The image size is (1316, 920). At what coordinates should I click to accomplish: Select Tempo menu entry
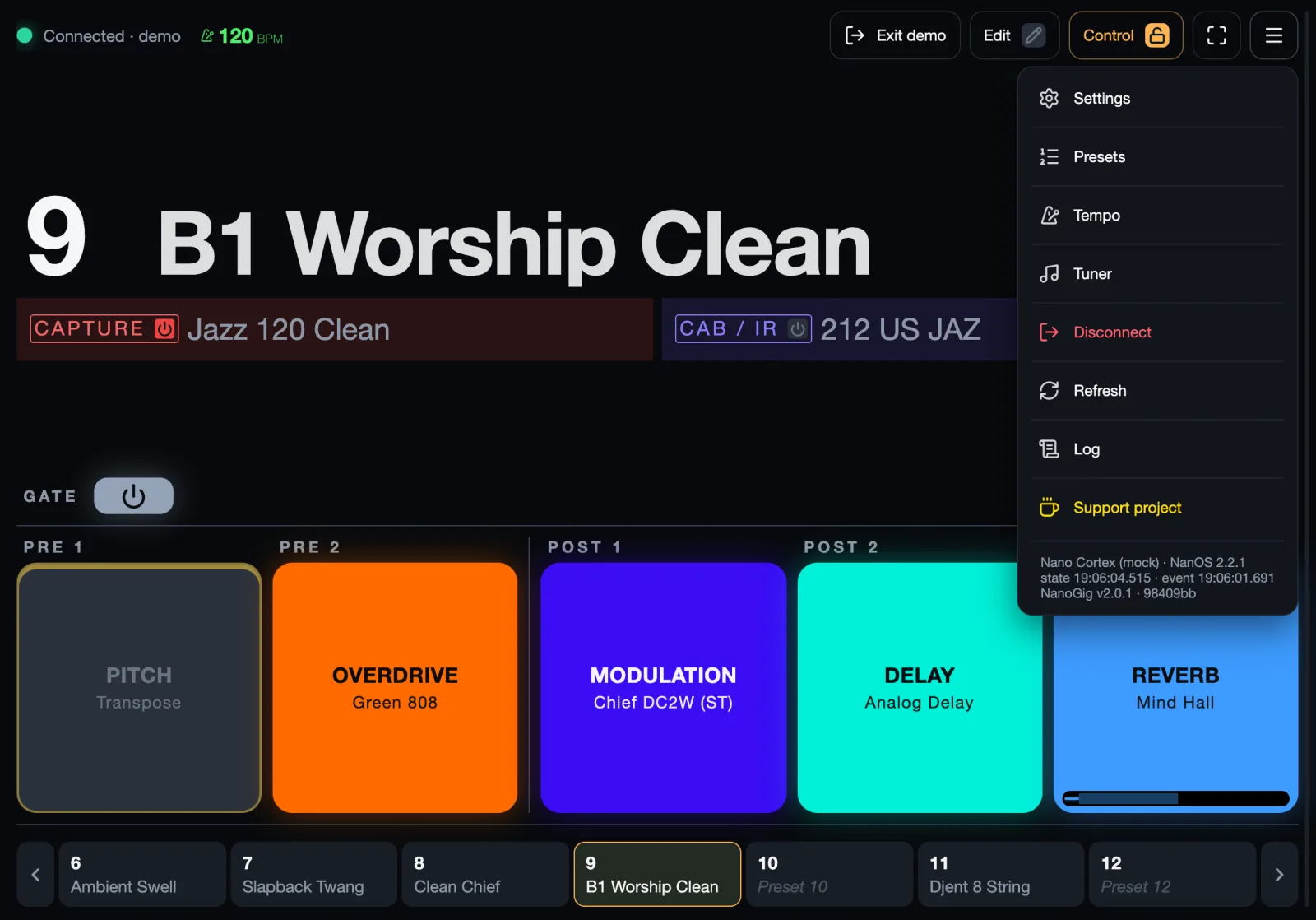point(1157,215)
